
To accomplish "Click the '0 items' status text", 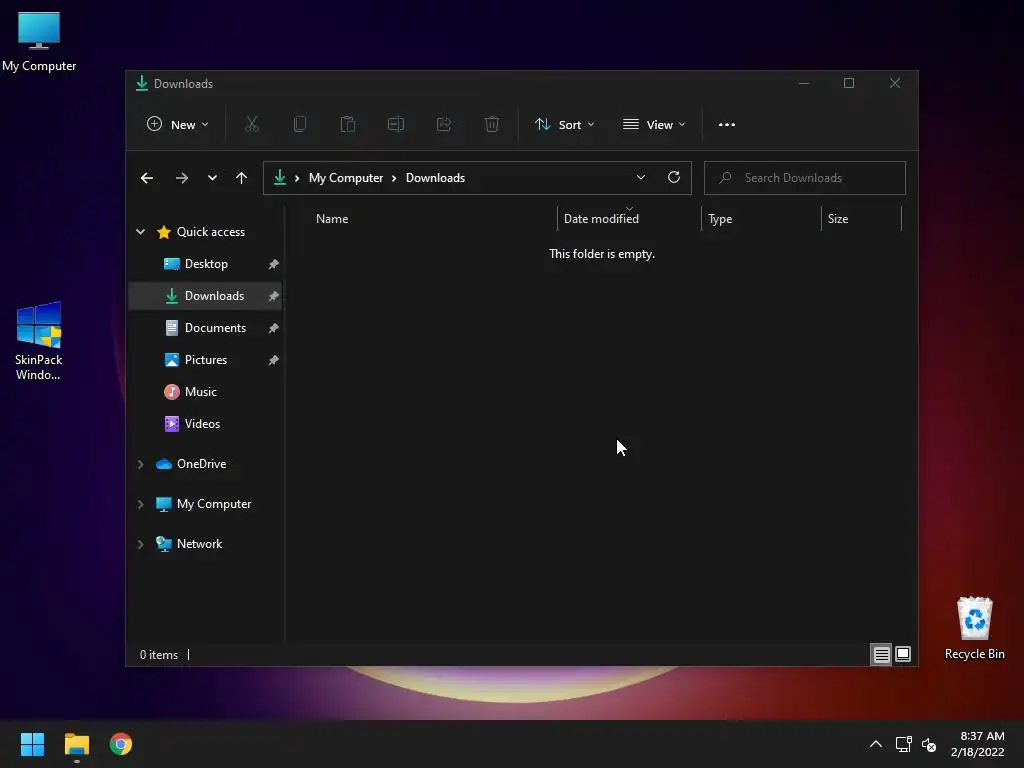I will pos(159,654).
